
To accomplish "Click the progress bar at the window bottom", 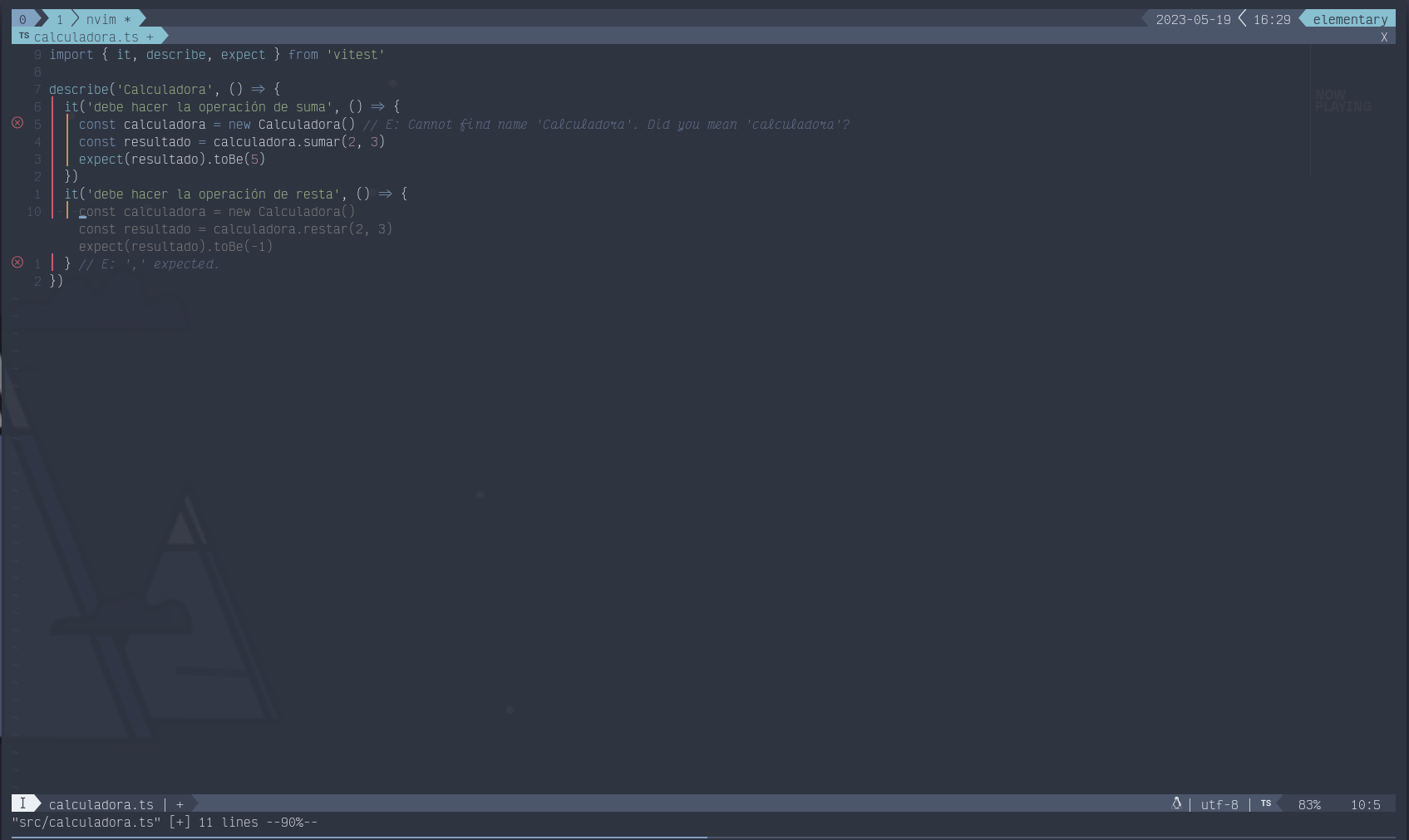I will pyautogui.click(x=357, y=837).
